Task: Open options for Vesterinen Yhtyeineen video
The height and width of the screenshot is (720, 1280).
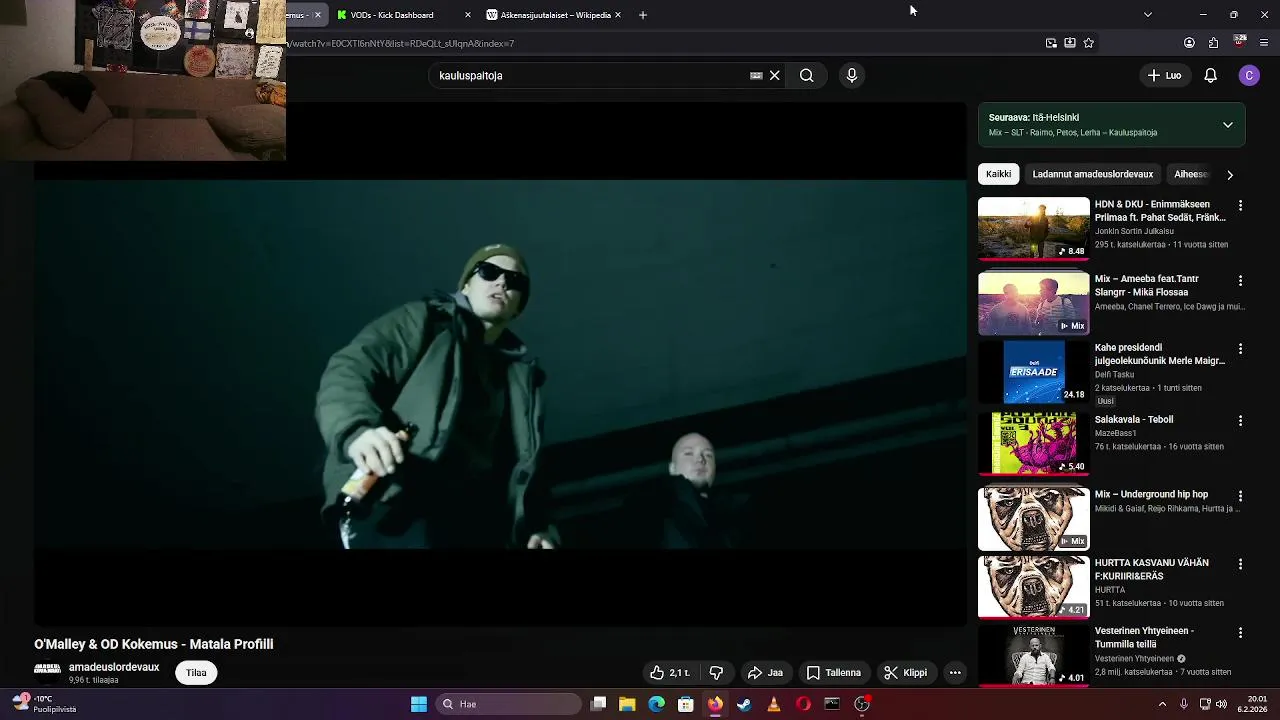Action: 1240,633
